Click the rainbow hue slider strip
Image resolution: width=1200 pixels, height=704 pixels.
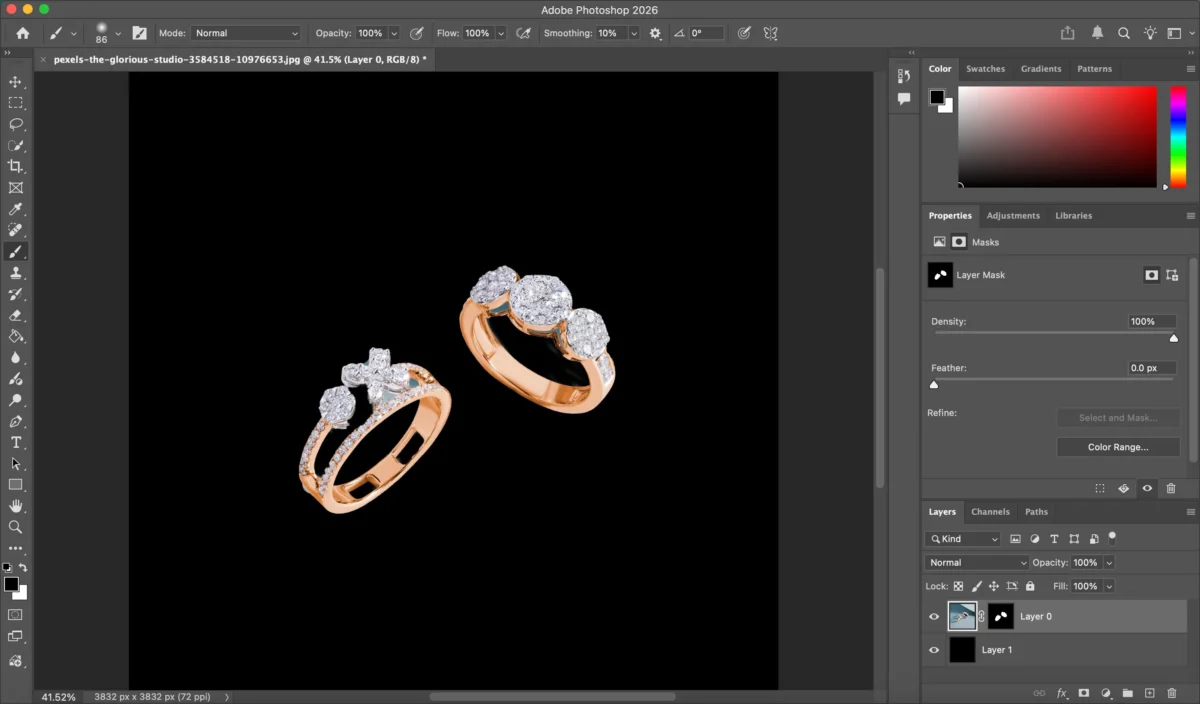pos(1178,135)
